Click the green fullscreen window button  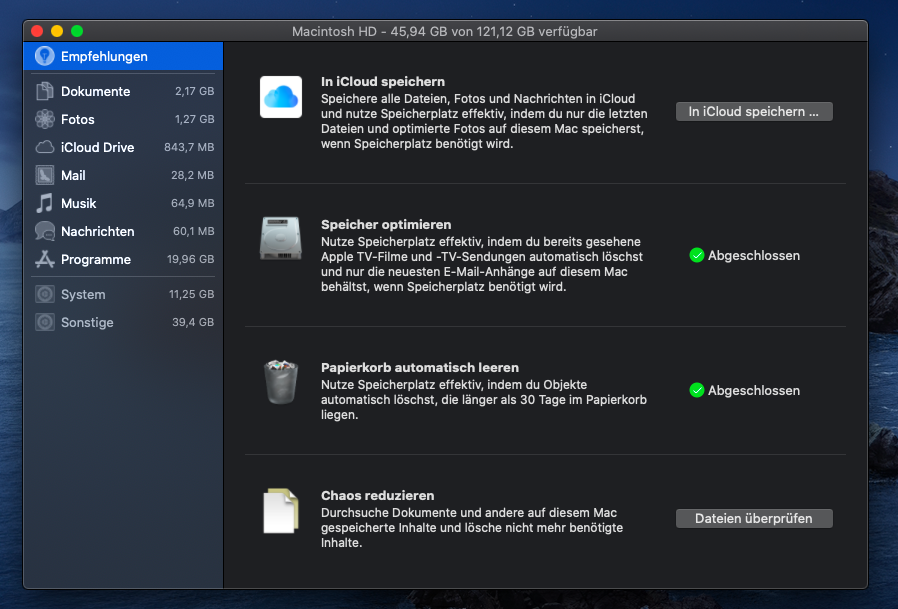click(77, 32)
